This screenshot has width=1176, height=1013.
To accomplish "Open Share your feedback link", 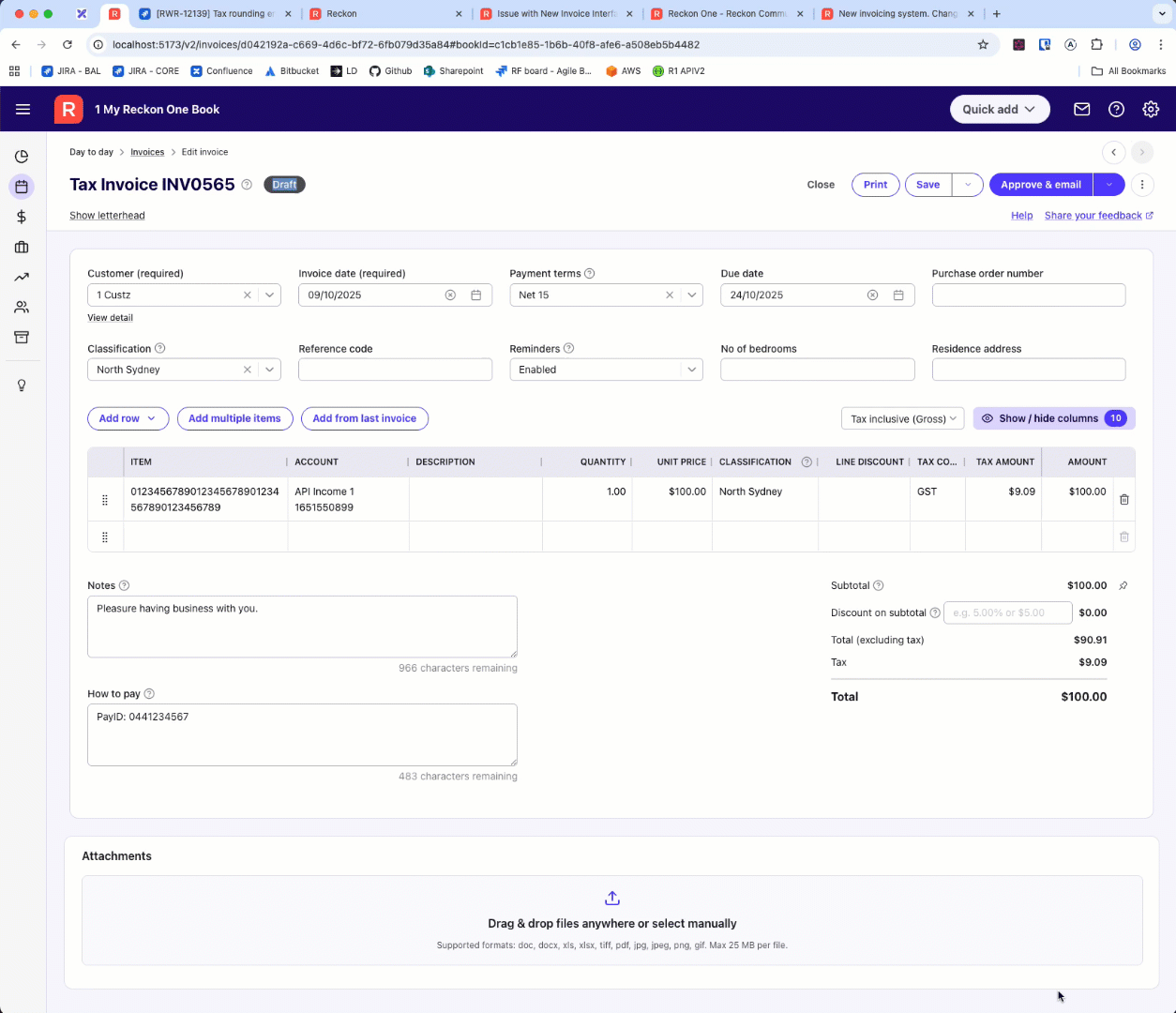I will (1099, 216).
